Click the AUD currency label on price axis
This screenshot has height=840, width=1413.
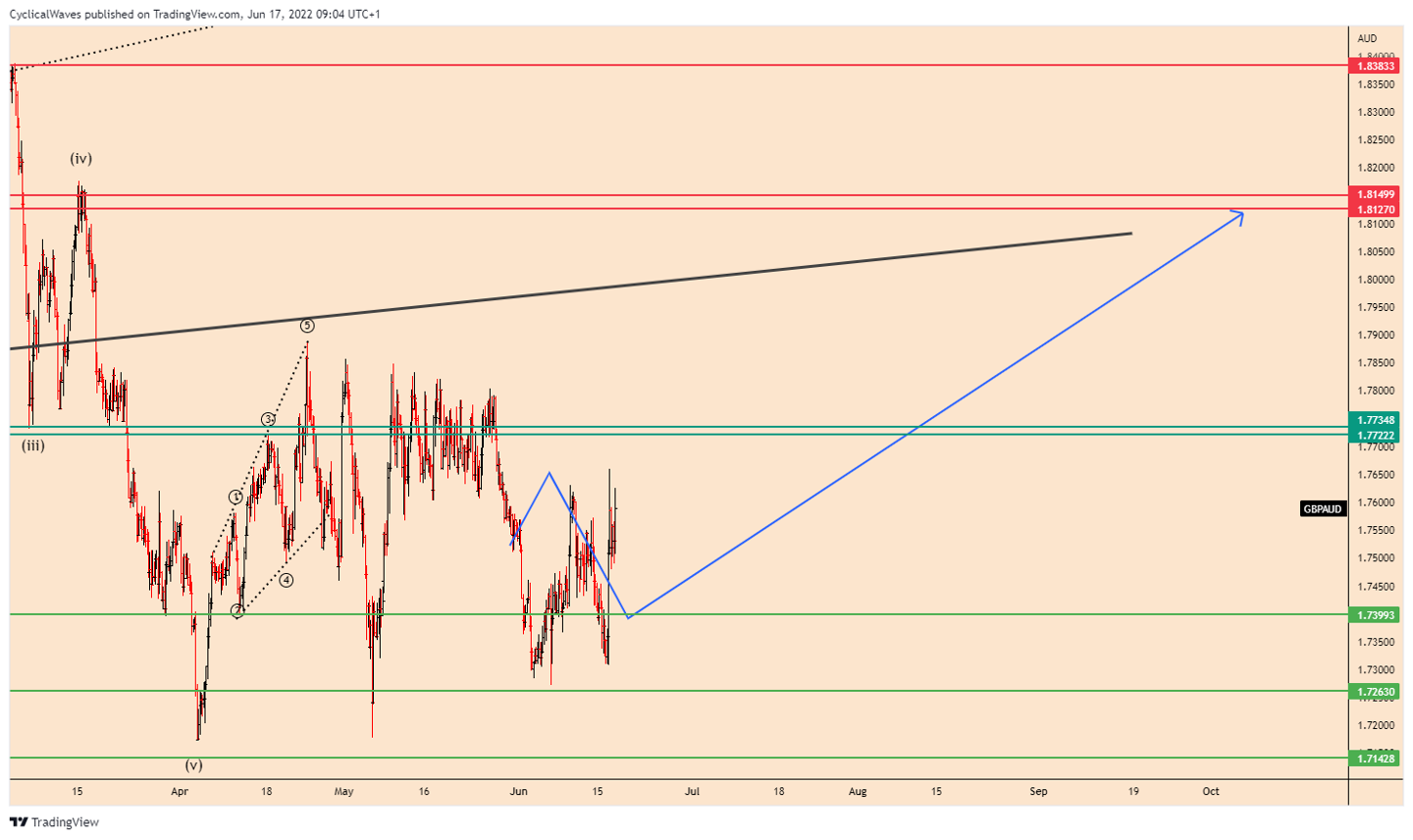coord(1367,38)
